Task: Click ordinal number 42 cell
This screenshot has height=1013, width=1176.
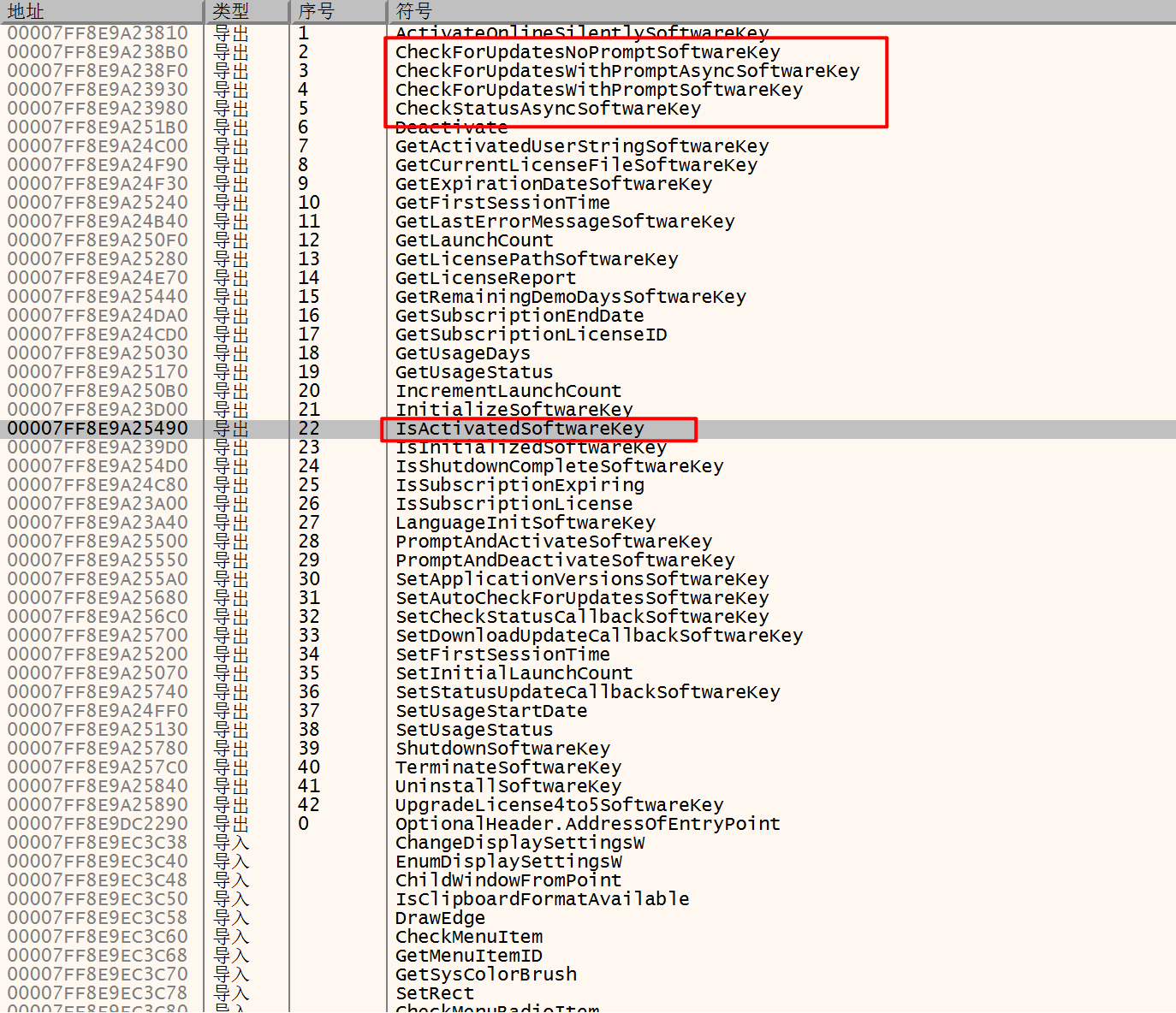Action: click(x=309, y=805)
